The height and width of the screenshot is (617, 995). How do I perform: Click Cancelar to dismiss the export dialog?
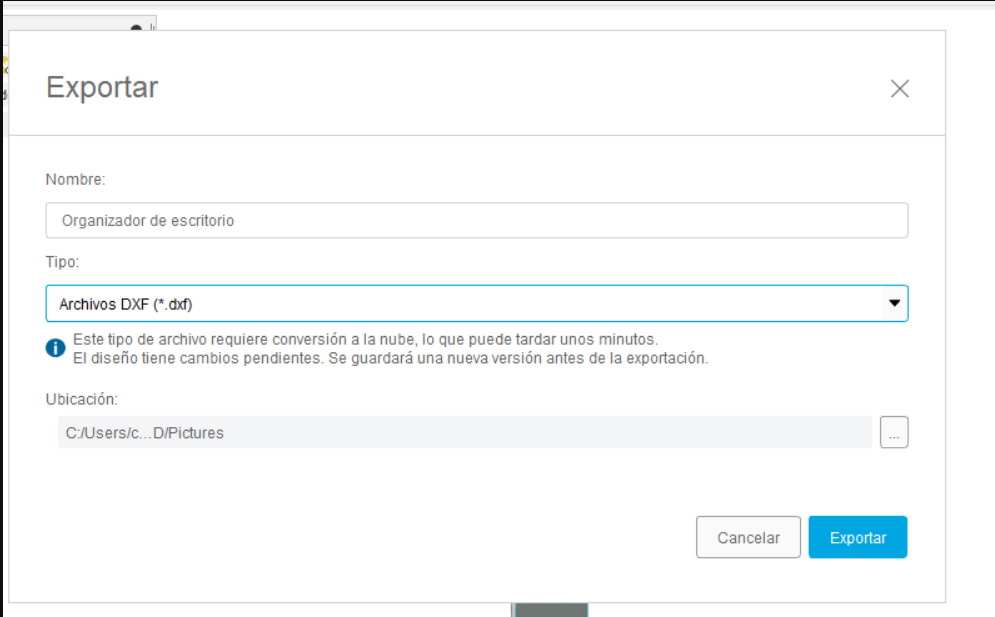pos(748,537)
